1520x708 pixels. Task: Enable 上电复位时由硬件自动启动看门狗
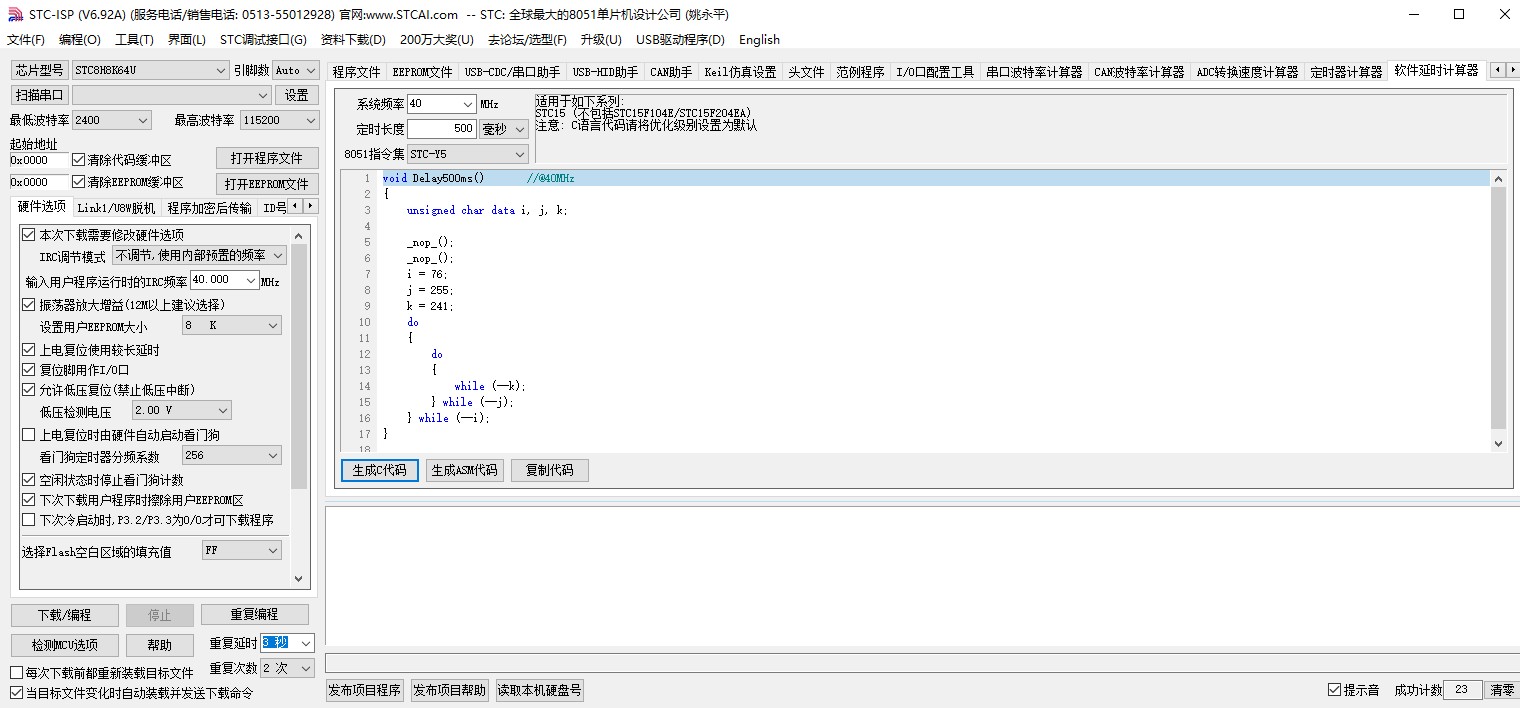click(x=28, y=435)
